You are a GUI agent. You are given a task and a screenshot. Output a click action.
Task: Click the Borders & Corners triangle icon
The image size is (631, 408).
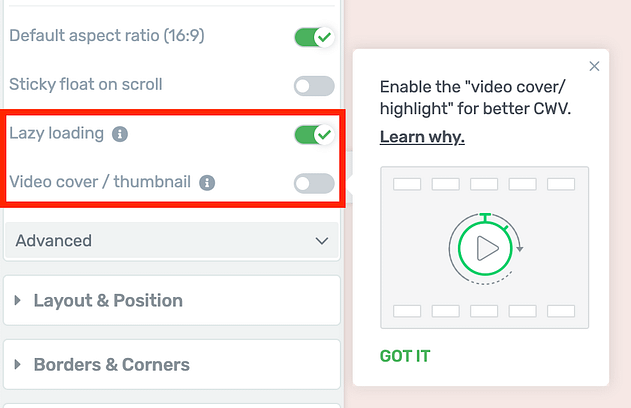pos(17,365)
